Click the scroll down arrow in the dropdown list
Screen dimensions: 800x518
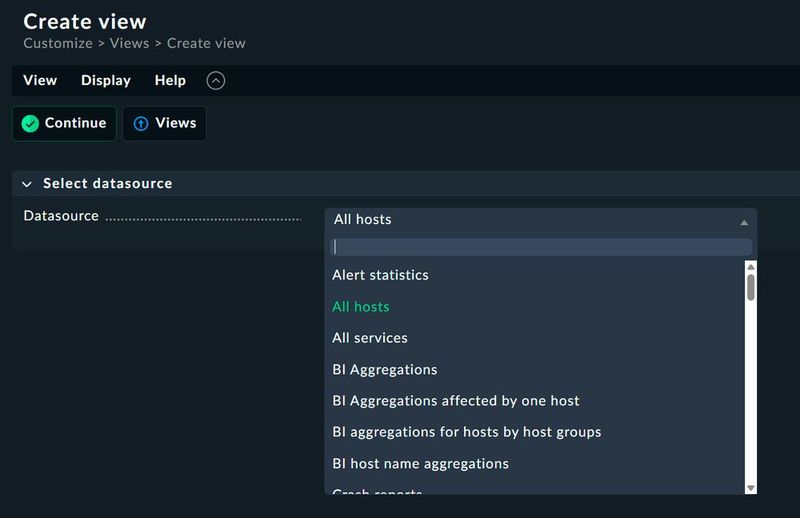click(x=751, y=487)
